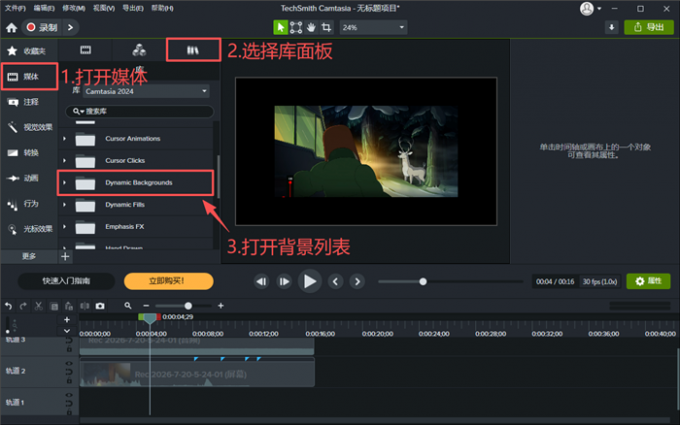
Task: Toggle magnetic track on 轨道 1
Action: pos(69,403)
